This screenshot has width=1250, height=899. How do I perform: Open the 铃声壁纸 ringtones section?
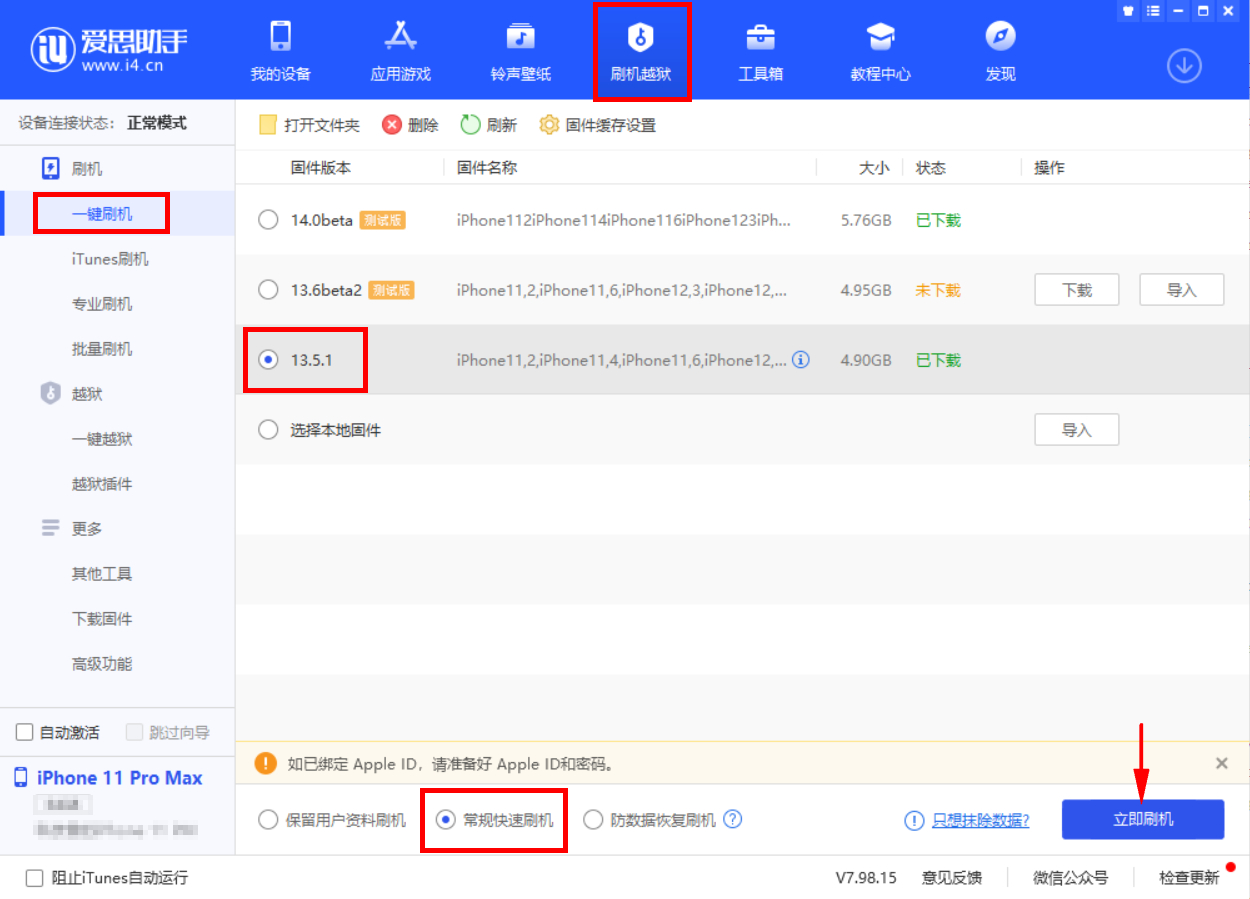(519, 48)
